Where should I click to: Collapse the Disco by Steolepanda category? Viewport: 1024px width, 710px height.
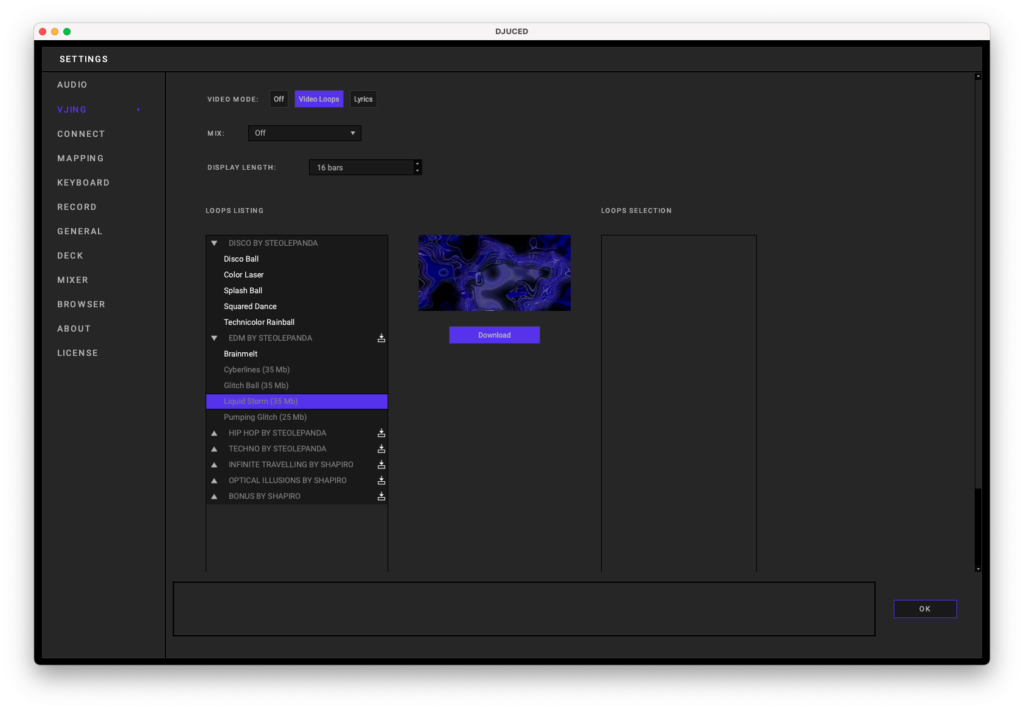coord(214,243)
